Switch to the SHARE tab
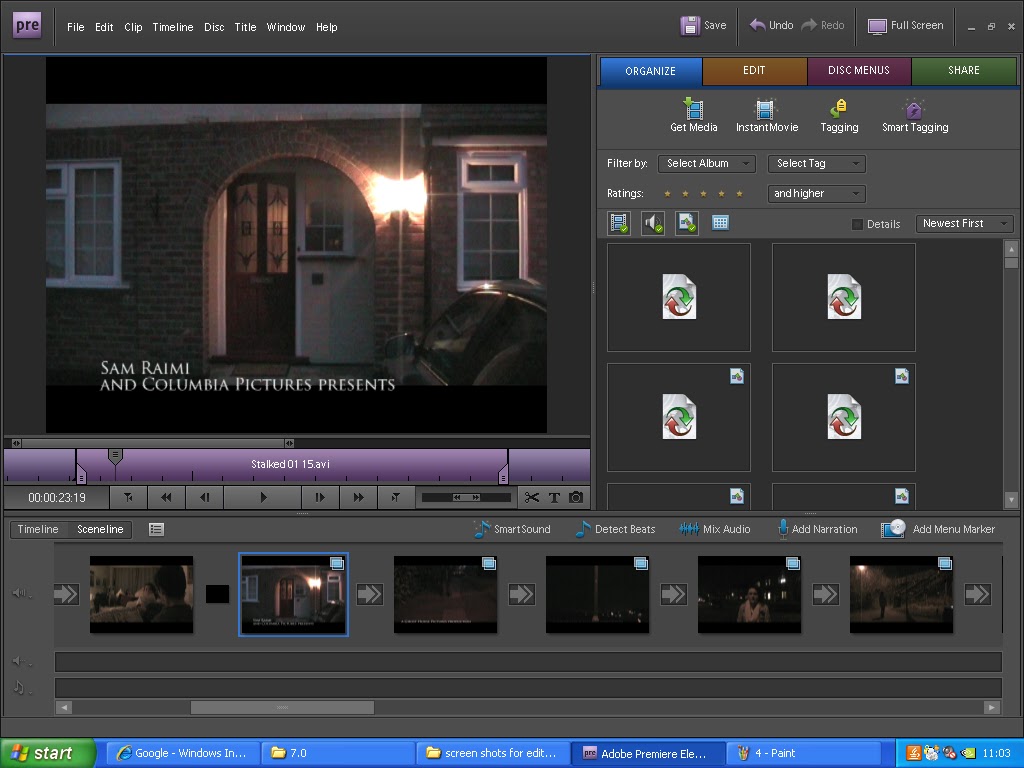The image size is (1024, 768). pyautogui.click(x=964, y=71)
